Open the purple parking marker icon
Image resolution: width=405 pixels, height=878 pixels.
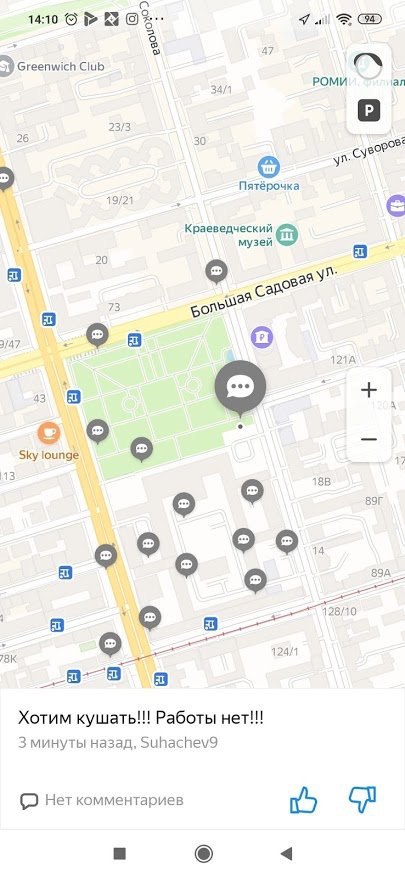pyautogui.click(x=262, y=337)
